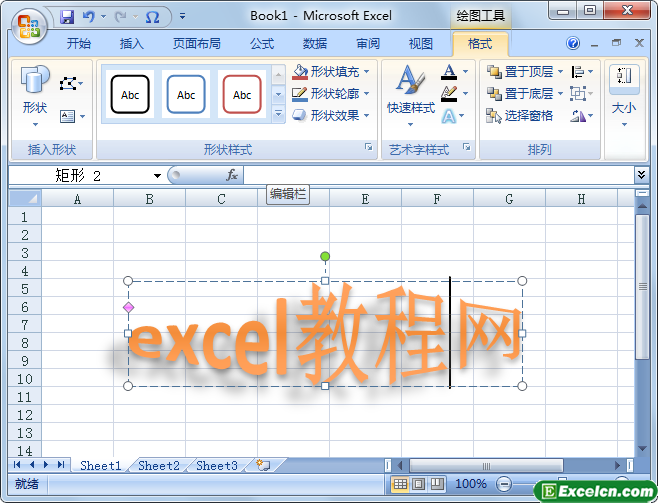Viewport: 658px width, 503px height.
Task: Open the 大小 size group
Action: click(624, 96)
